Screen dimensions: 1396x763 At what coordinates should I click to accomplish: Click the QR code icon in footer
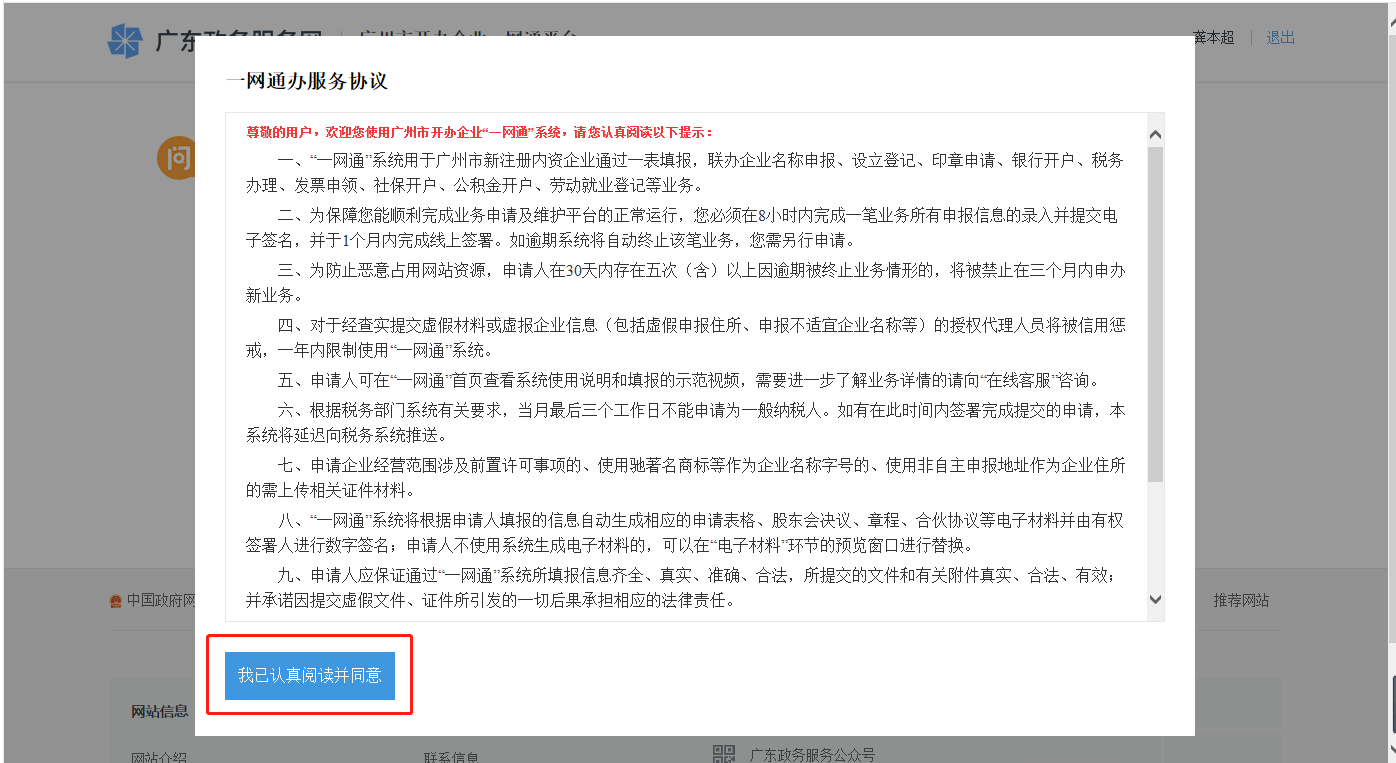(x=724, y=755)
